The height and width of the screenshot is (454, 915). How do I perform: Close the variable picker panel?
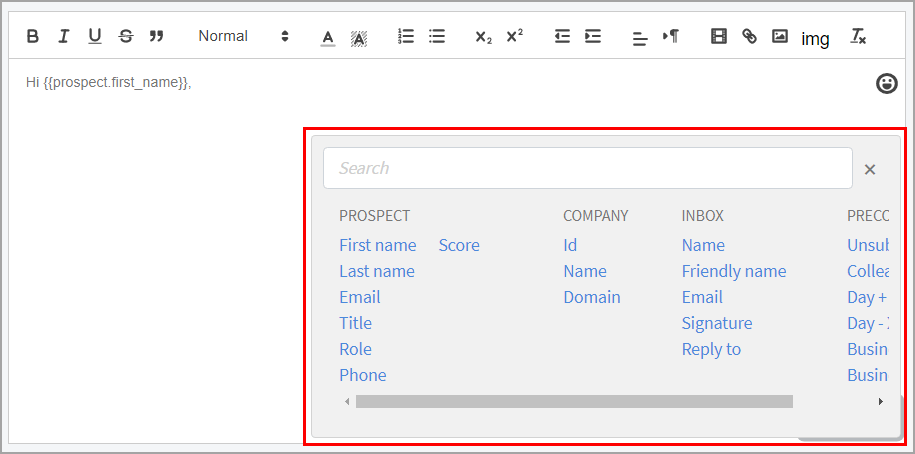coord(870,169)
